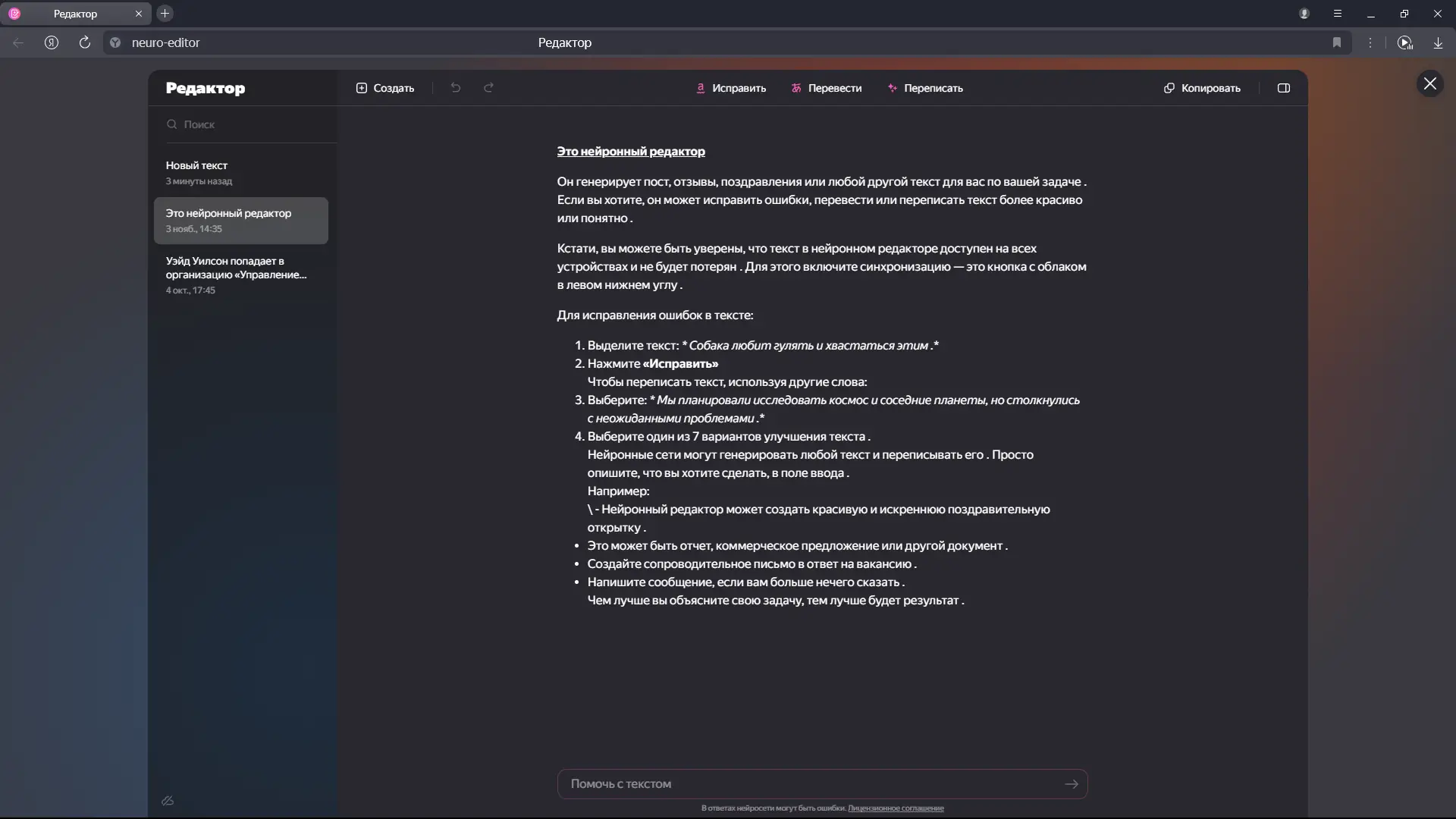1456x819 pixels.
Task: Close the editor overlay with X
Action: pos(1429,83)
